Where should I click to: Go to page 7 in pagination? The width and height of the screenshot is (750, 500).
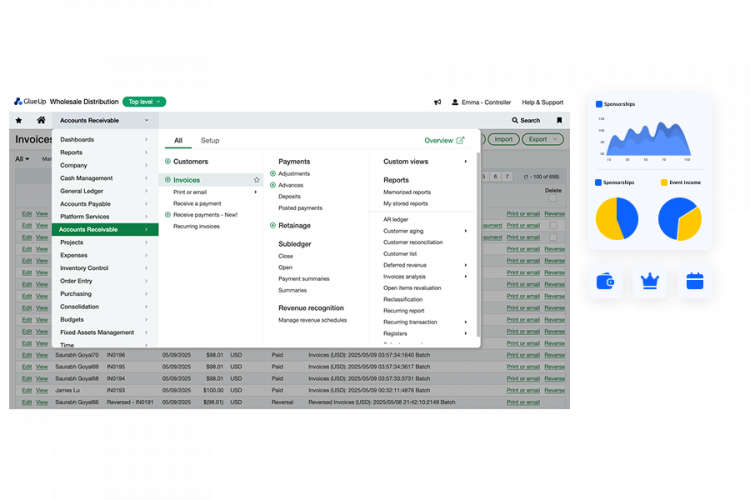pyautogui.click(x=507, y=177)
